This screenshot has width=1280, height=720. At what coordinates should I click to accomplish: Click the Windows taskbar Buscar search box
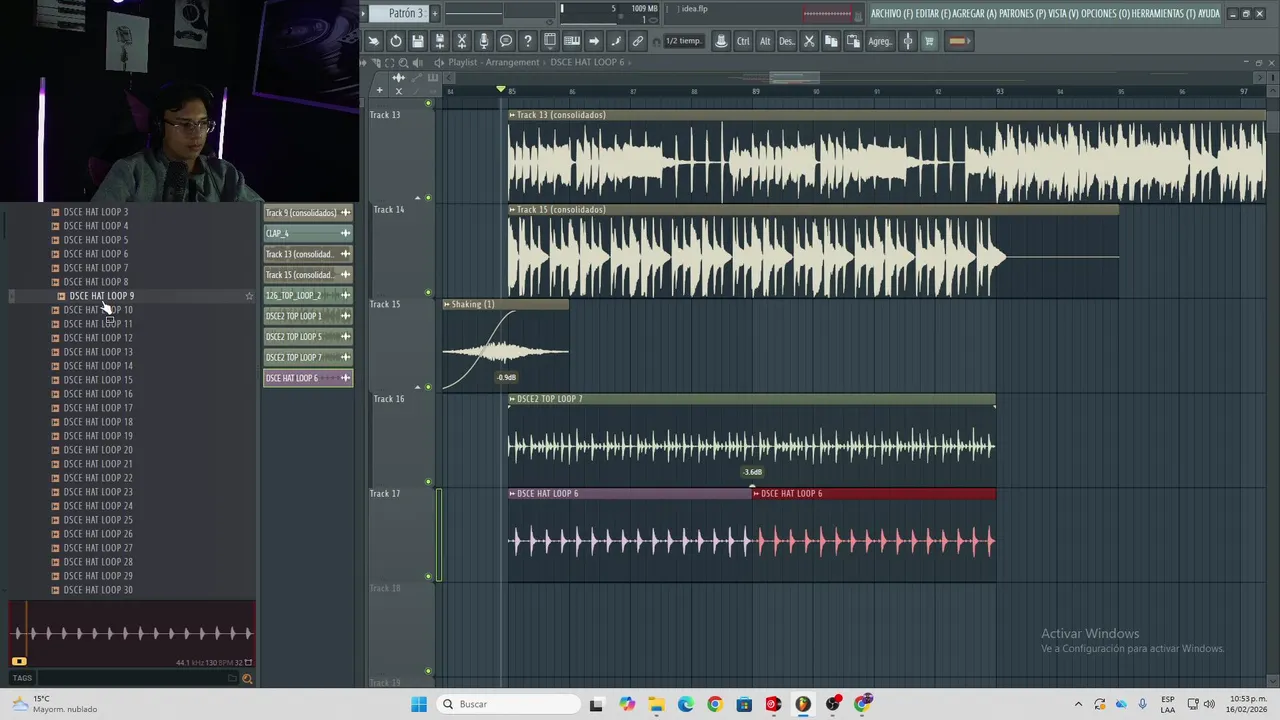click(510, 704)
